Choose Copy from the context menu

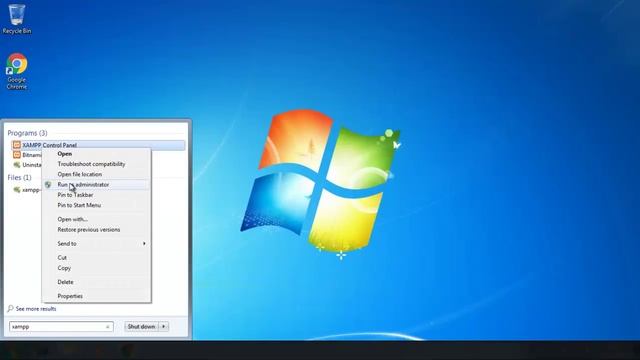[x=64, y=268]
